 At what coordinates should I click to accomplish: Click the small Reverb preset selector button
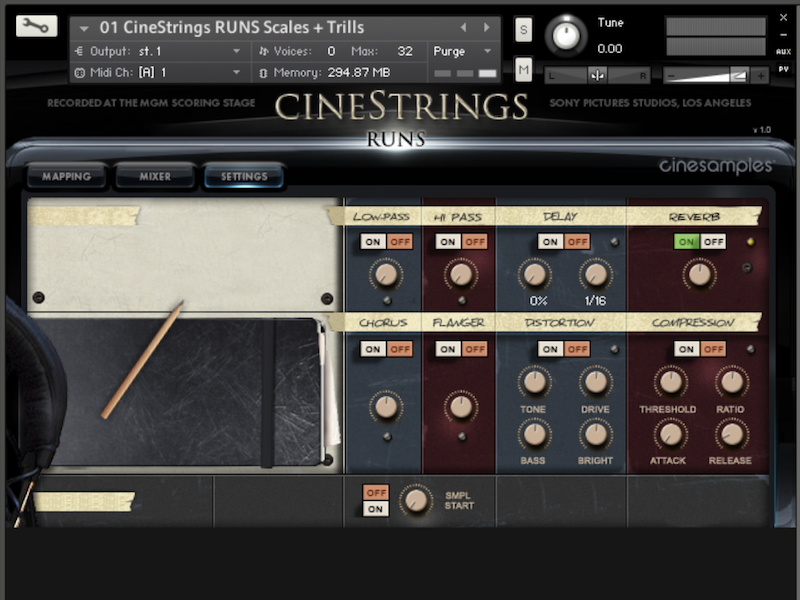coord(746,267)
